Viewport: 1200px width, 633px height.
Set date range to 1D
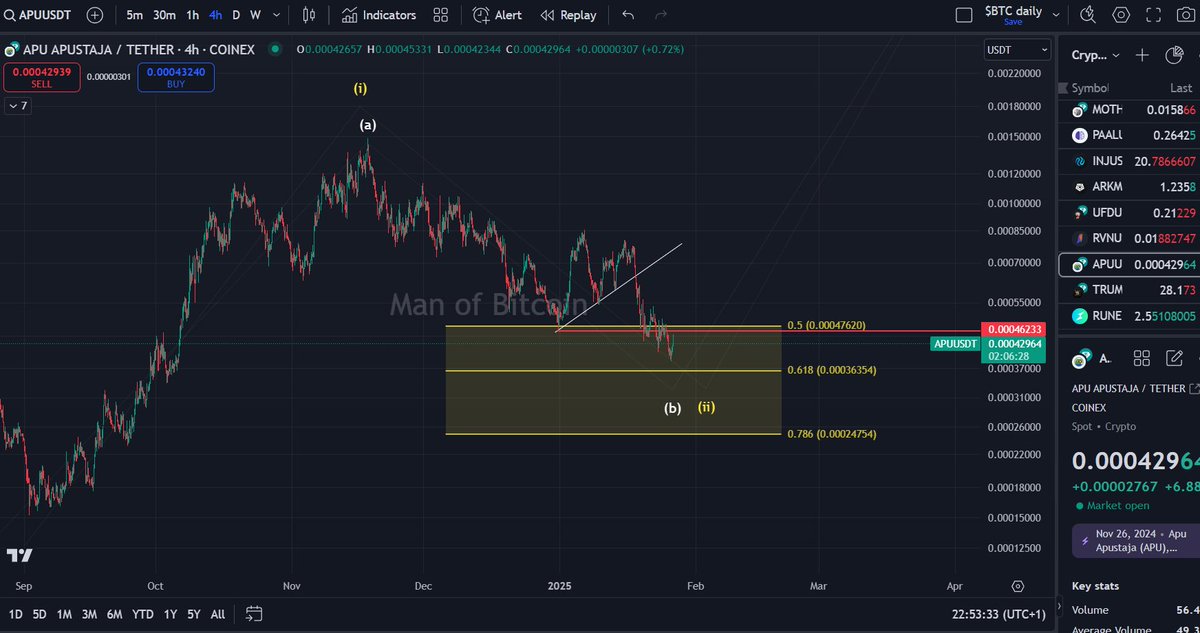14,613
